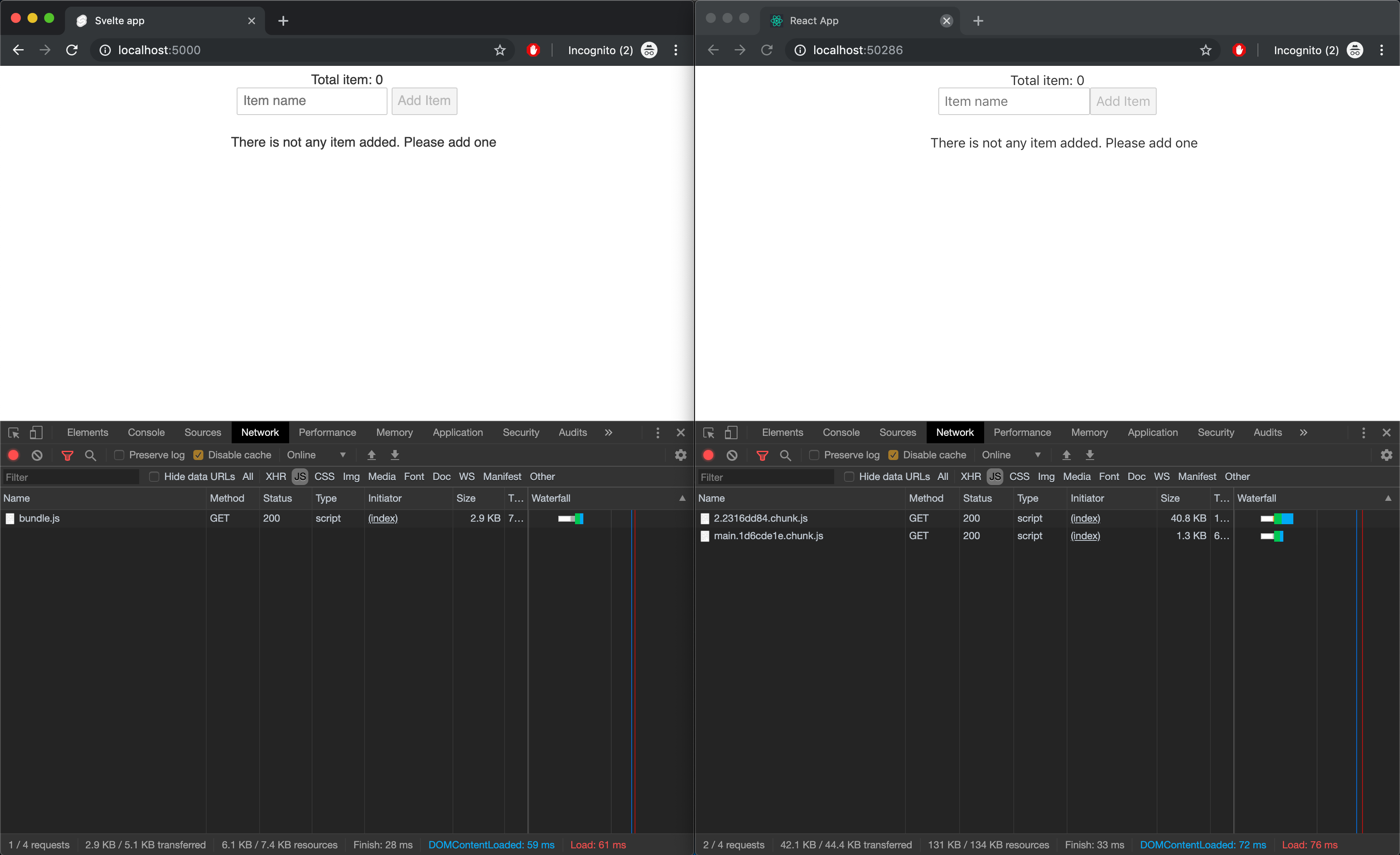
Task: Uncheck Disable cache in React DevTools
Action: (x=893, y=455)
